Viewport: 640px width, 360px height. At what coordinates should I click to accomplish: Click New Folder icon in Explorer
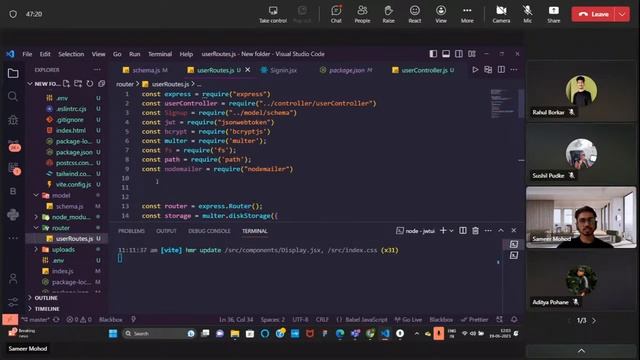coord(78,84)
